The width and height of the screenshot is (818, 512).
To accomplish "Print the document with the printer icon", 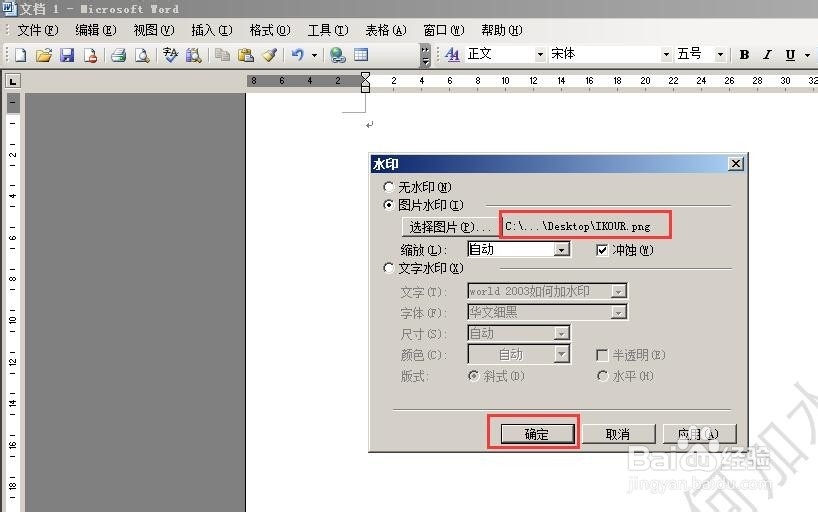I will (x=118, y=55).
